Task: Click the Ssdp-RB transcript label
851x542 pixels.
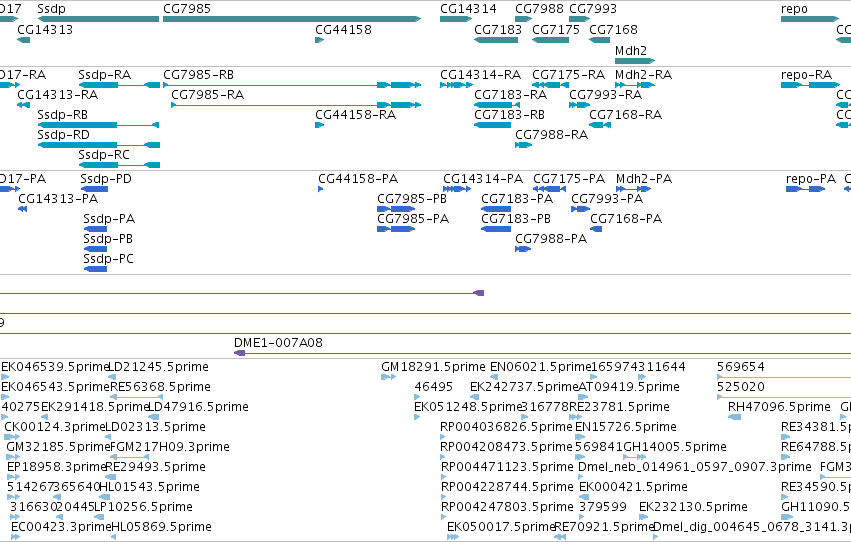Action: pyautogui.click(x=62, y=114)
